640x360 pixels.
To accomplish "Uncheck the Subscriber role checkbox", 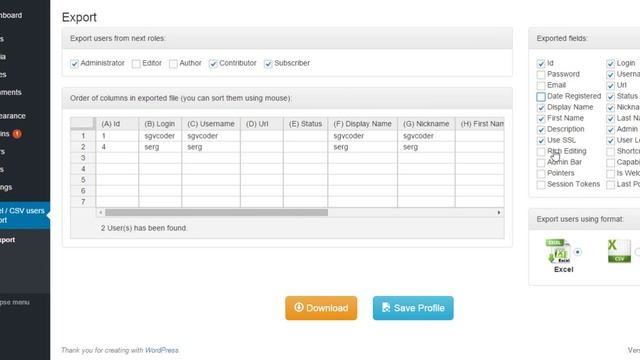I will tap(268, 64).
